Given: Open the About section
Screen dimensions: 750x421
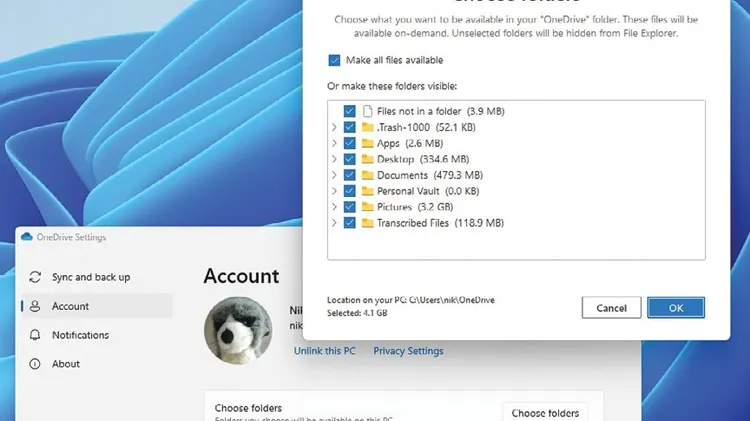Looking at the screenshot, I should point(97,364).
